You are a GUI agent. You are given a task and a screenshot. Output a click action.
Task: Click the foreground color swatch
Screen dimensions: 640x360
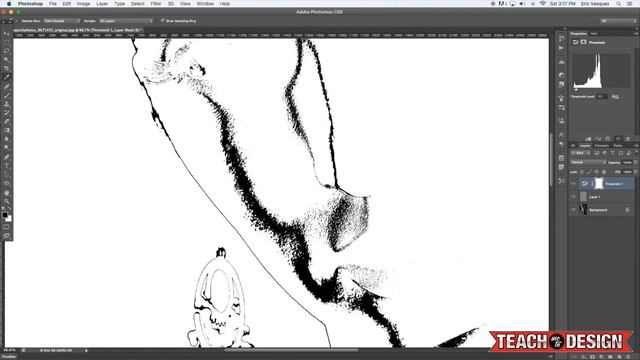point(5,215)
